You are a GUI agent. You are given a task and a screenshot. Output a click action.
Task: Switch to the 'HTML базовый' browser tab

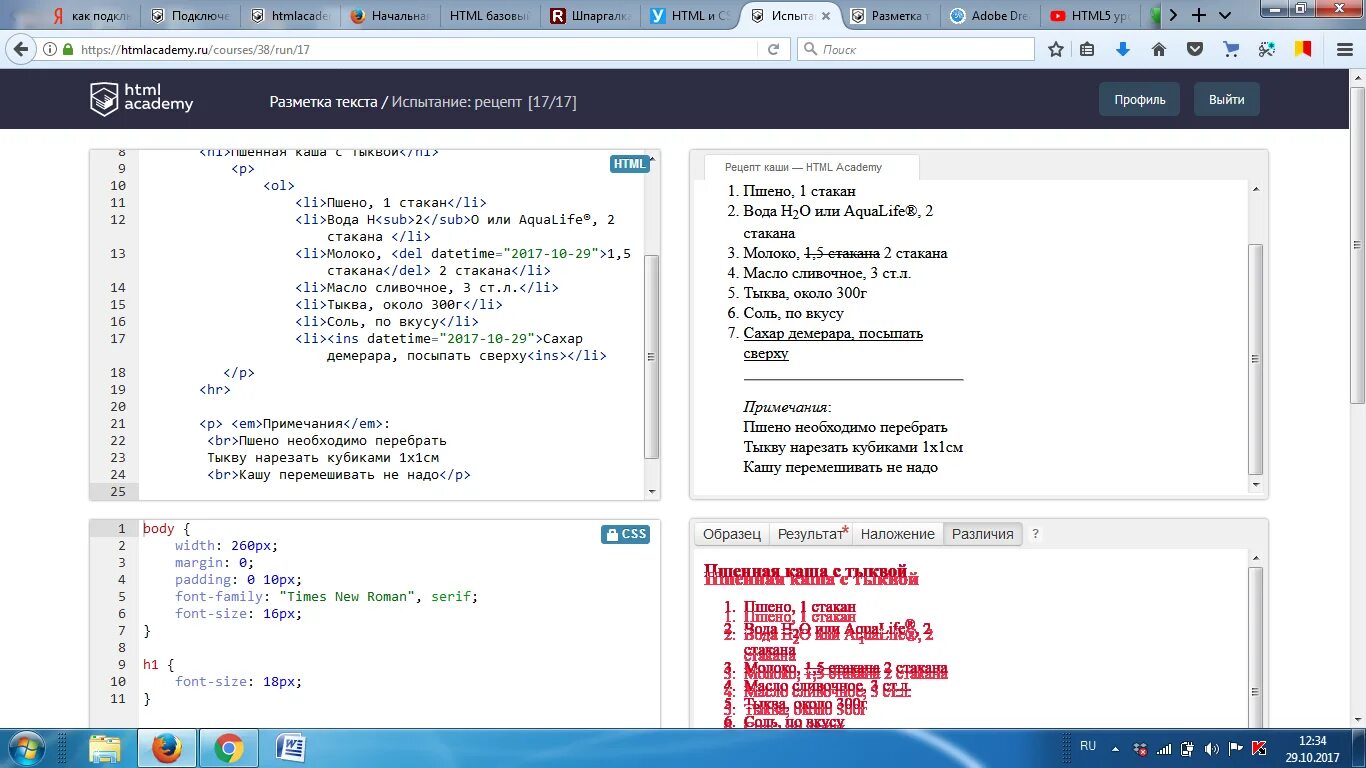coord(490,16)
